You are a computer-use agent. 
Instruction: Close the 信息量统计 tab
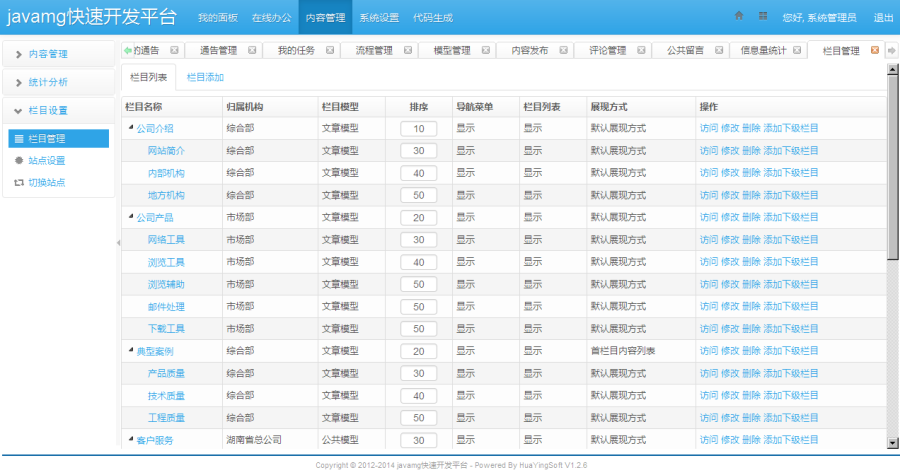[797, 50]
